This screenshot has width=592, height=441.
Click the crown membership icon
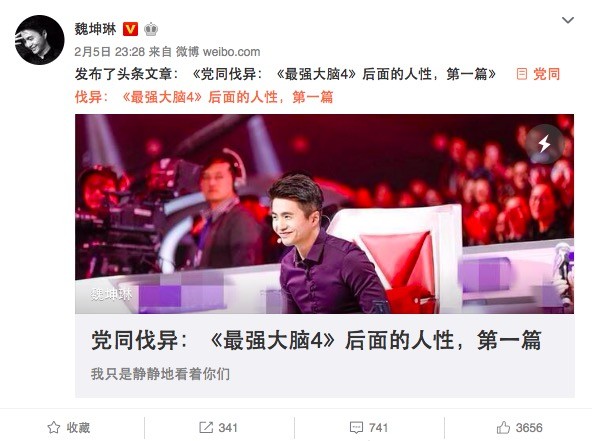[x=151, y=29]
